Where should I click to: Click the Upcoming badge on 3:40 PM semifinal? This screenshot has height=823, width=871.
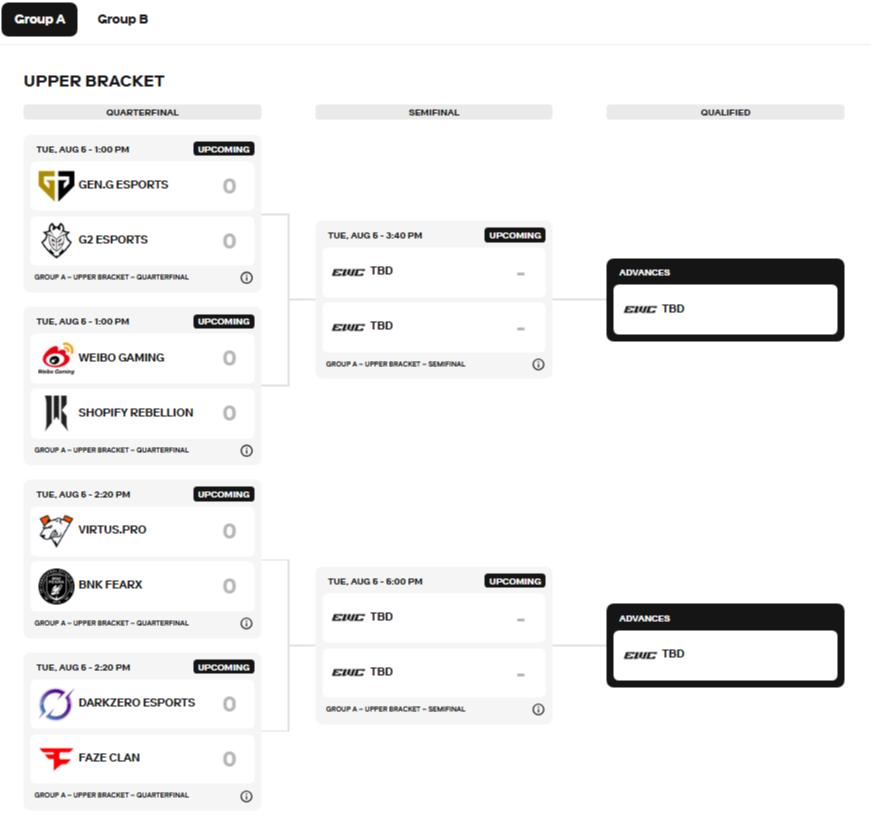tap(515, 236)
